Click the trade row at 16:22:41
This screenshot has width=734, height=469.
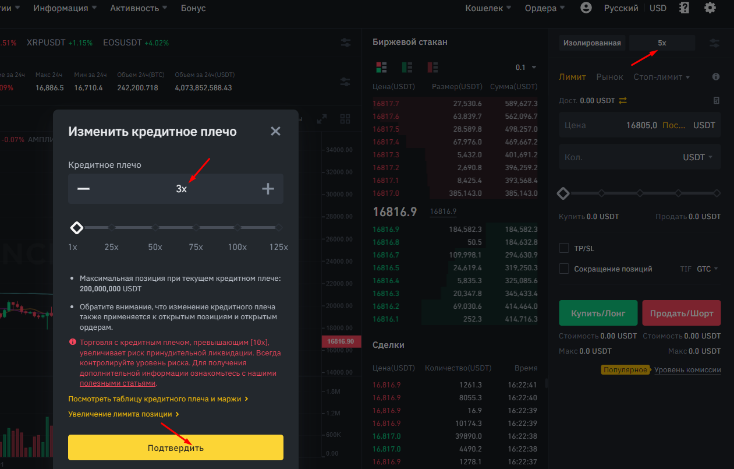pyautogui.click(x=455, y=385)
